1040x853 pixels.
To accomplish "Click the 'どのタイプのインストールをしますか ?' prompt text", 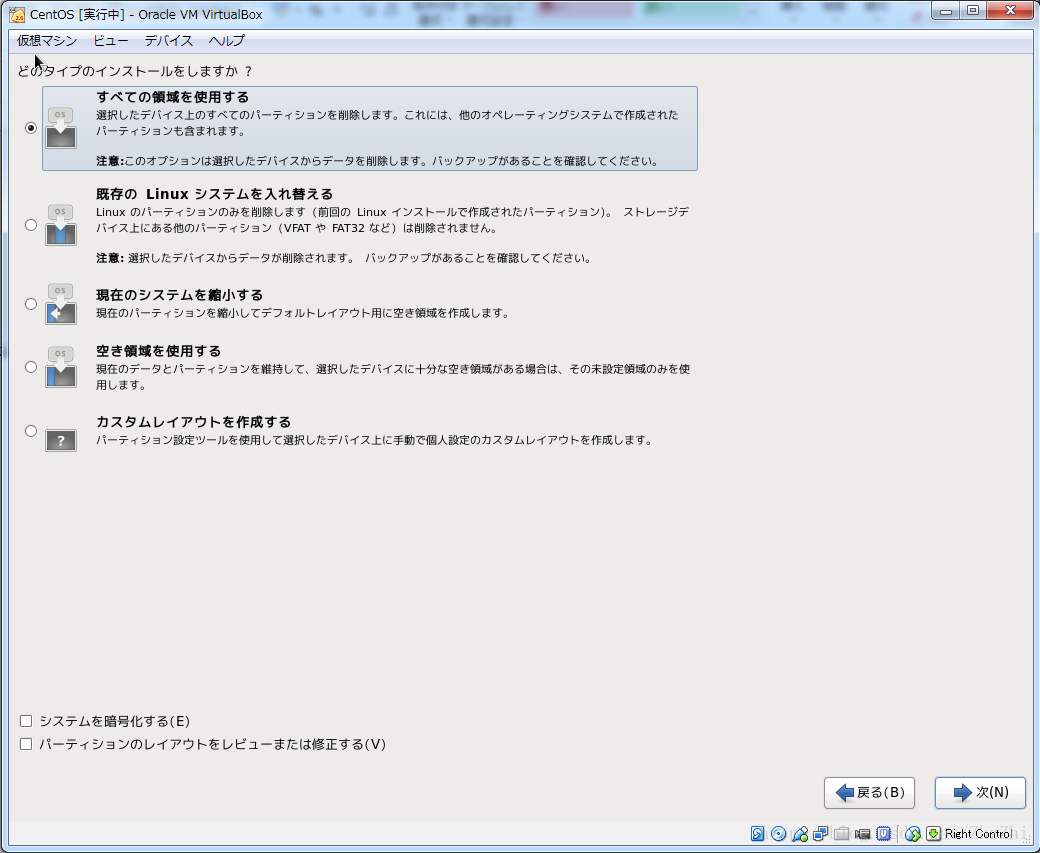I will [x=135, y=72].
